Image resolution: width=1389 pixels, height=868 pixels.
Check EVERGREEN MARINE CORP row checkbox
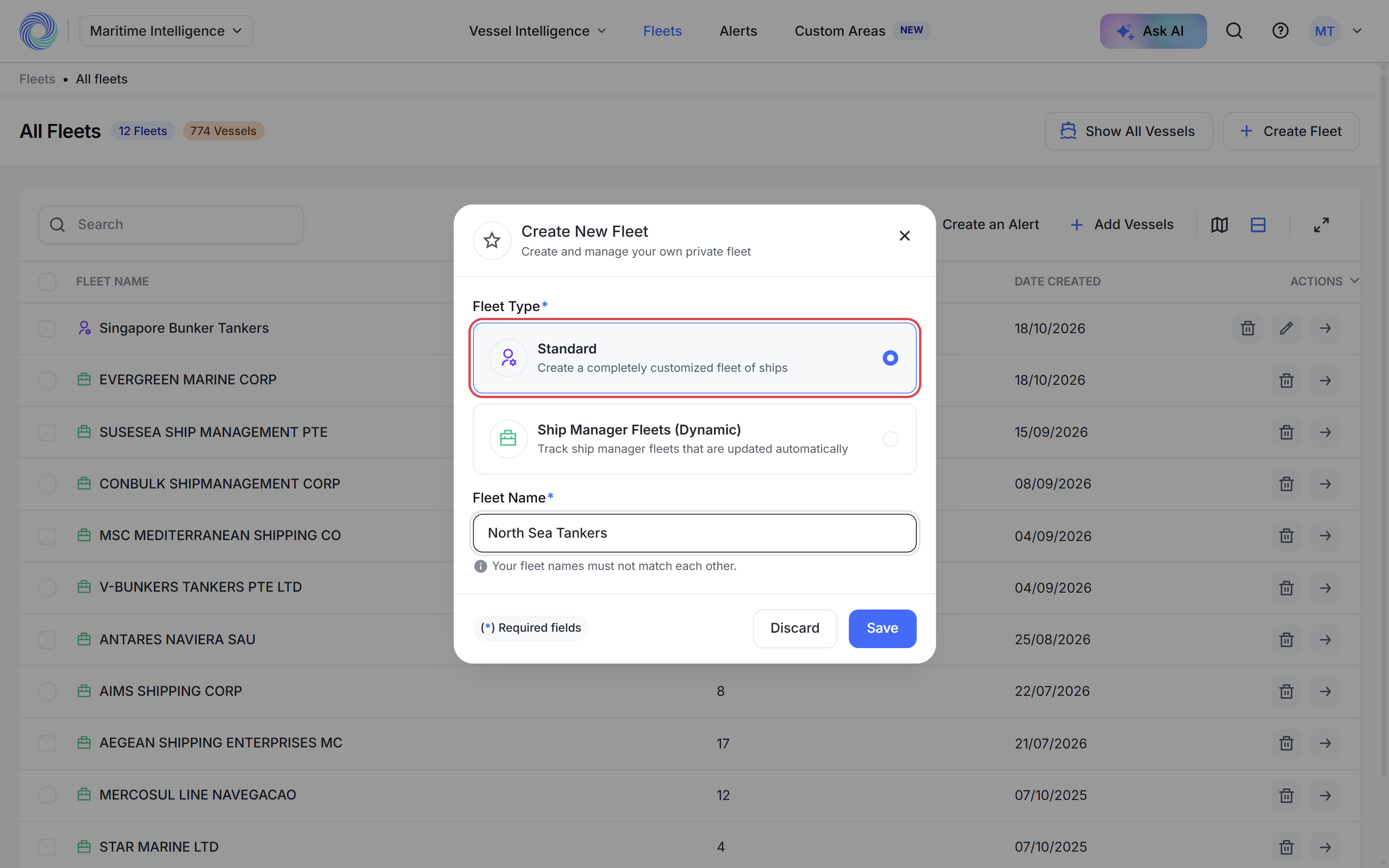pos(48,380)
